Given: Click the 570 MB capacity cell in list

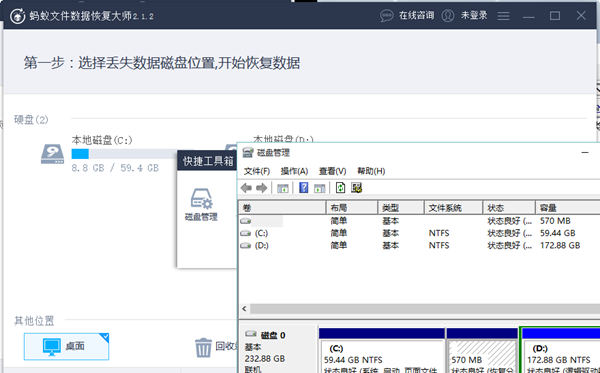Looking at the screenshot, I should click(555, 221).
